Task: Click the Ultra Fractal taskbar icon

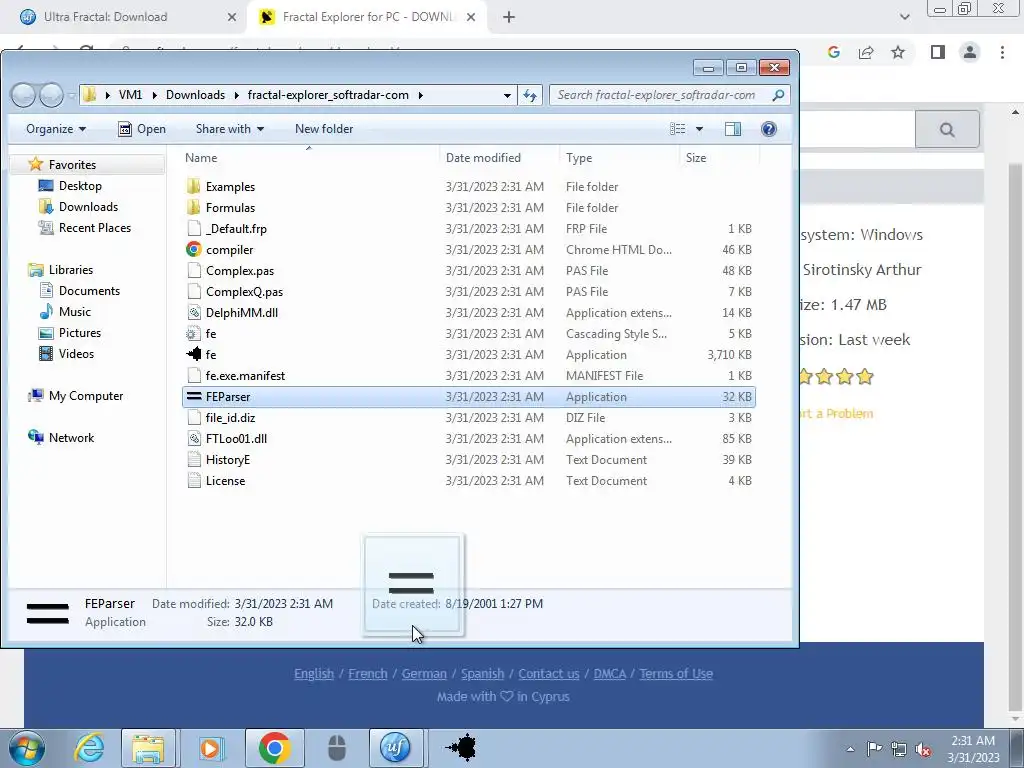Action: (x=396, y=748)
